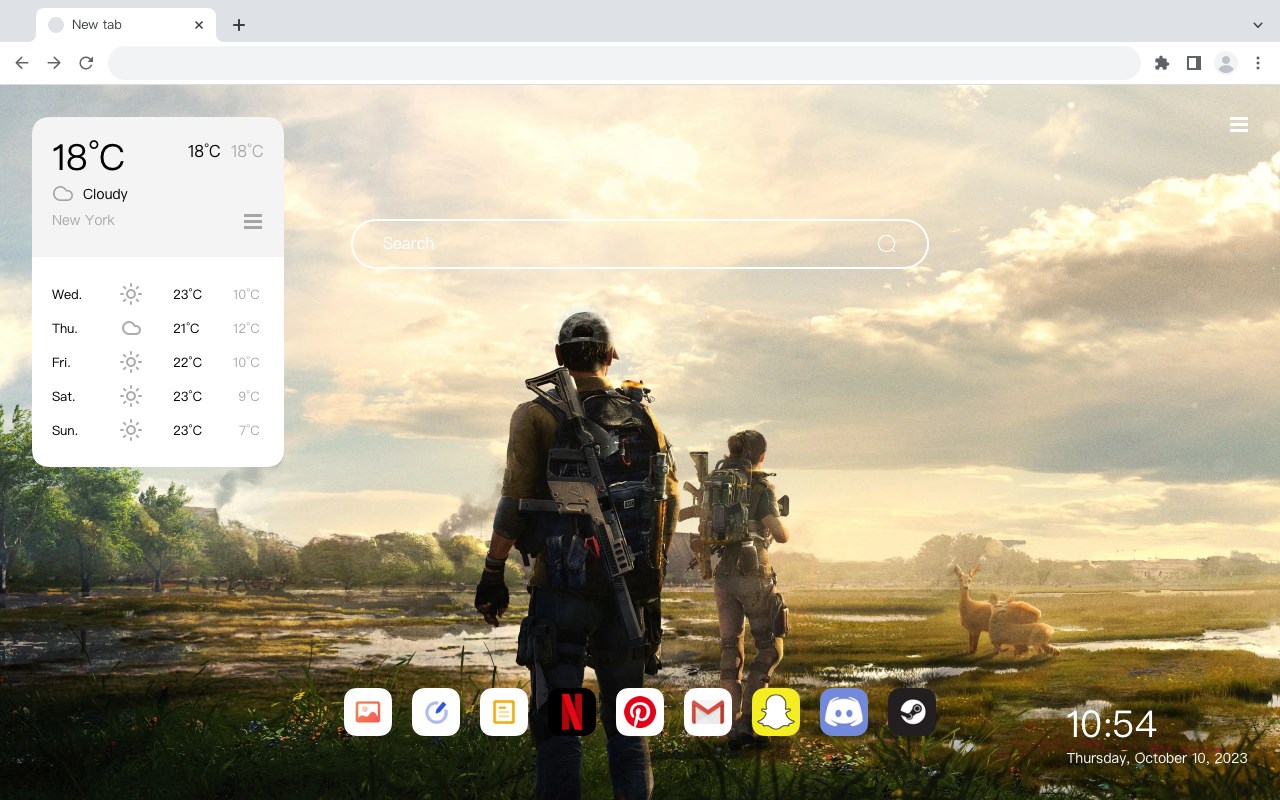
Task: Open the Netflix shortcut icon
Action: (572, 712)
